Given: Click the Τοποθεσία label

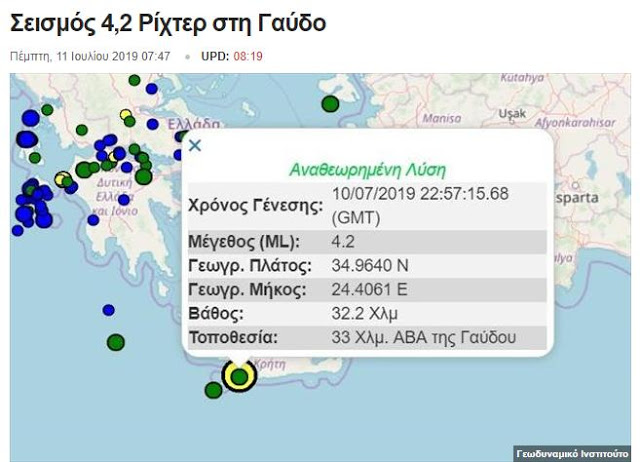Looking at the screenshot, I should click(x=233, y=338).
